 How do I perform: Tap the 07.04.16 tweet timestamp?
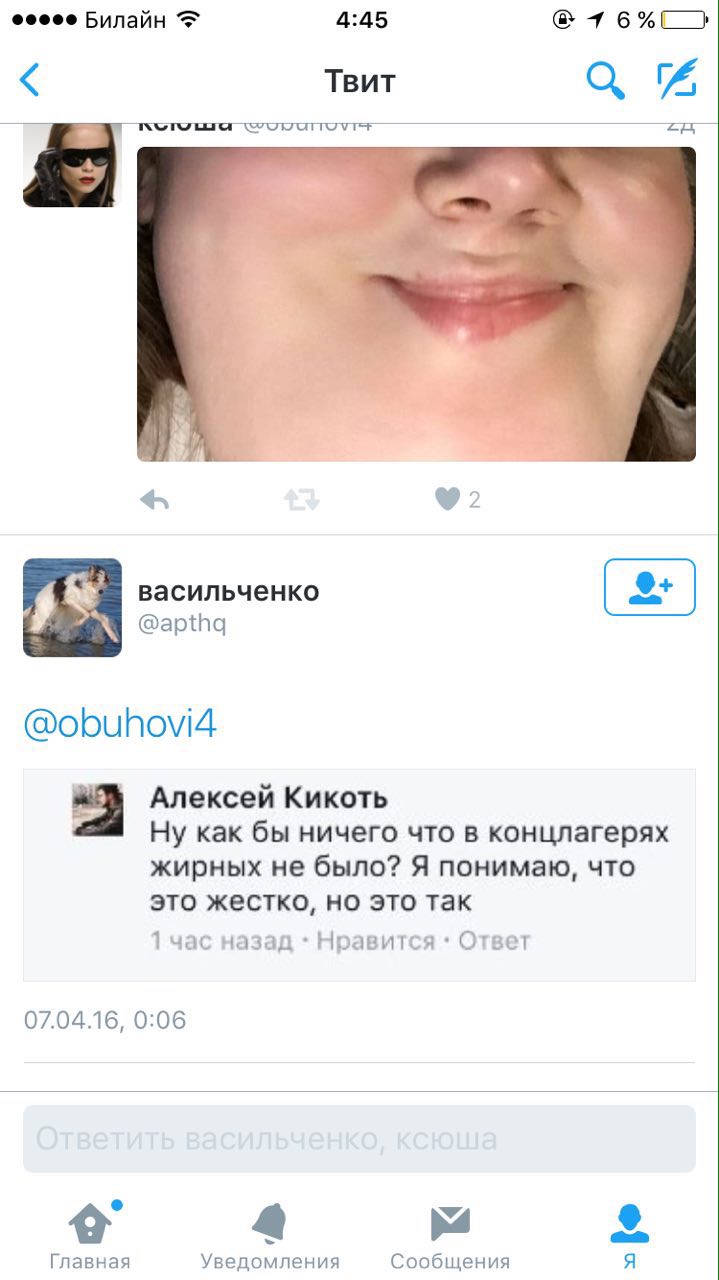[105, 1021]
